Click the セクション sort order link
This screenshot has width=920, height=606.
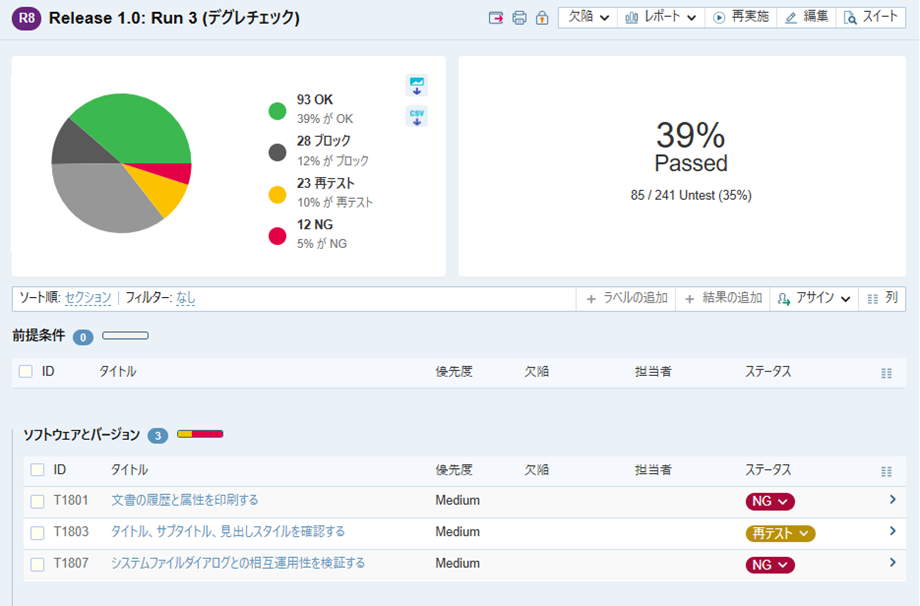click(89, 298)
